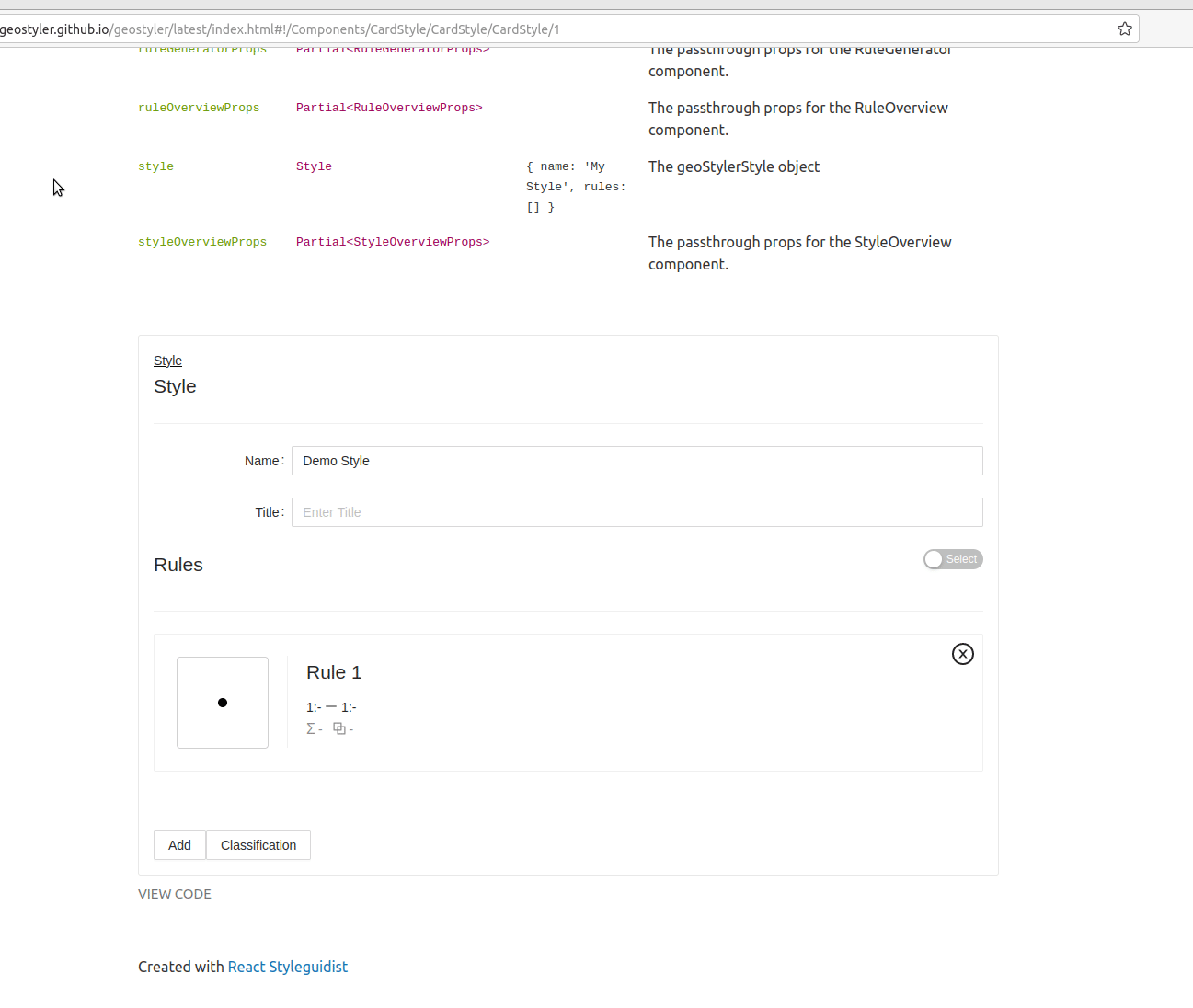Enable the Select toggle in Rules header

click(953, 559)
